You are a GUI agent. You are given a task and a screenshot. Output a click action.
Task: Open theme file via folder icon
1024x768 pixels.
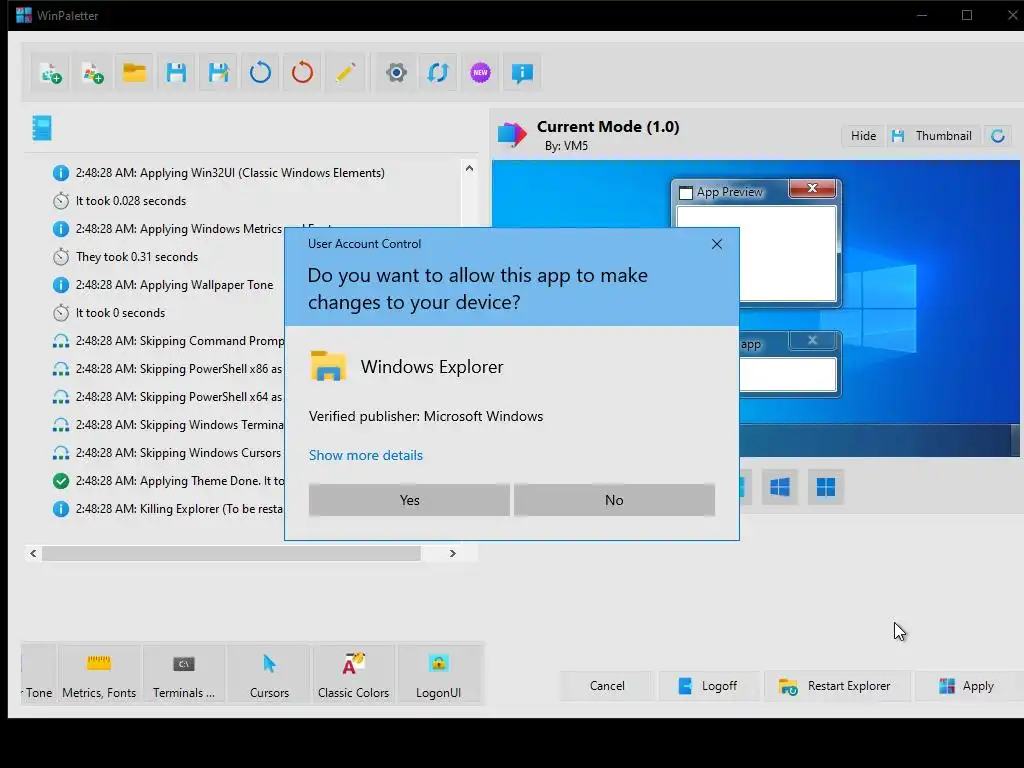pos(135,73)
